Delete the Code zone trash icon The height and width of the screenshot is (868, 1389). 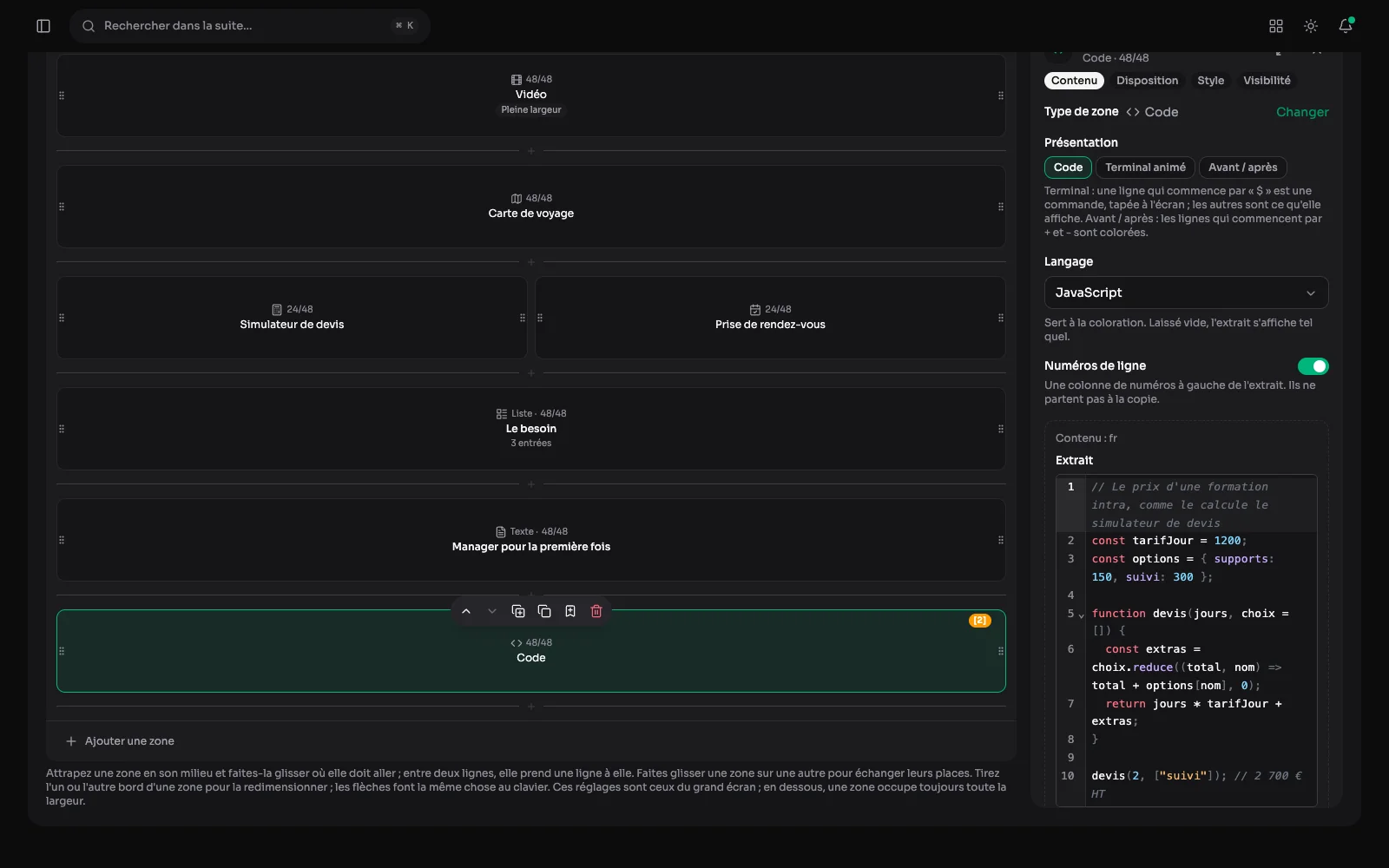pyautogui.click(x=596, y=611)
